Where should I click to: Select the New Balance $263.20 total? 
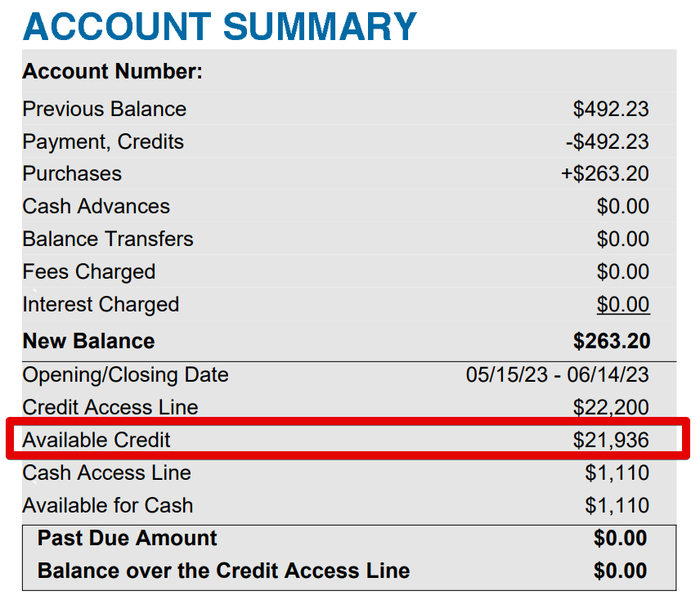(612, 342)
